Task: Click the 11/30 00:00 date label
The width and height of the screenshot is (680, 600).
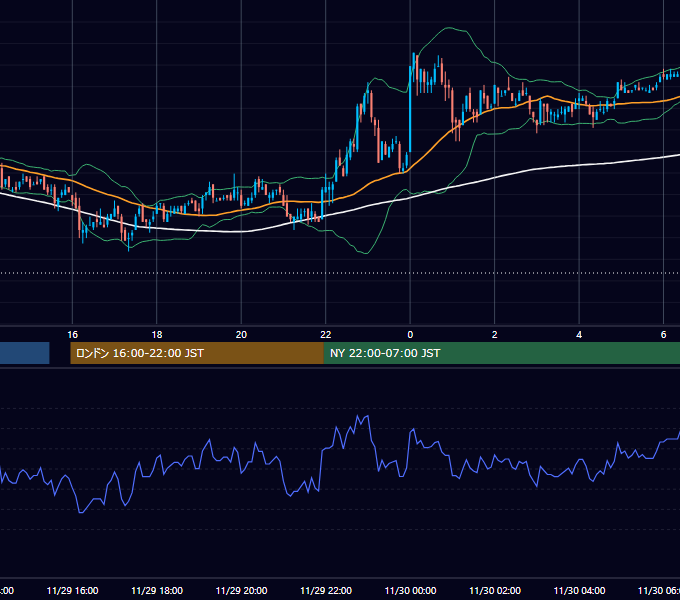Action: click(x=410, y=590)
